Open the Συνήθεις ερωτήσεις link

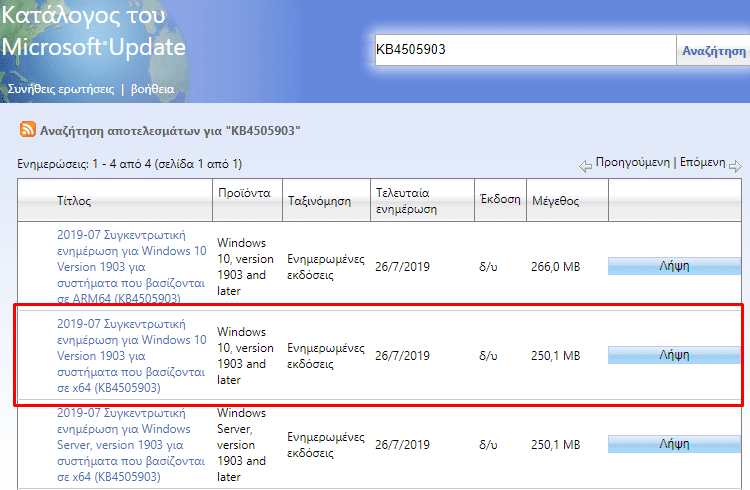pos(61,89)
